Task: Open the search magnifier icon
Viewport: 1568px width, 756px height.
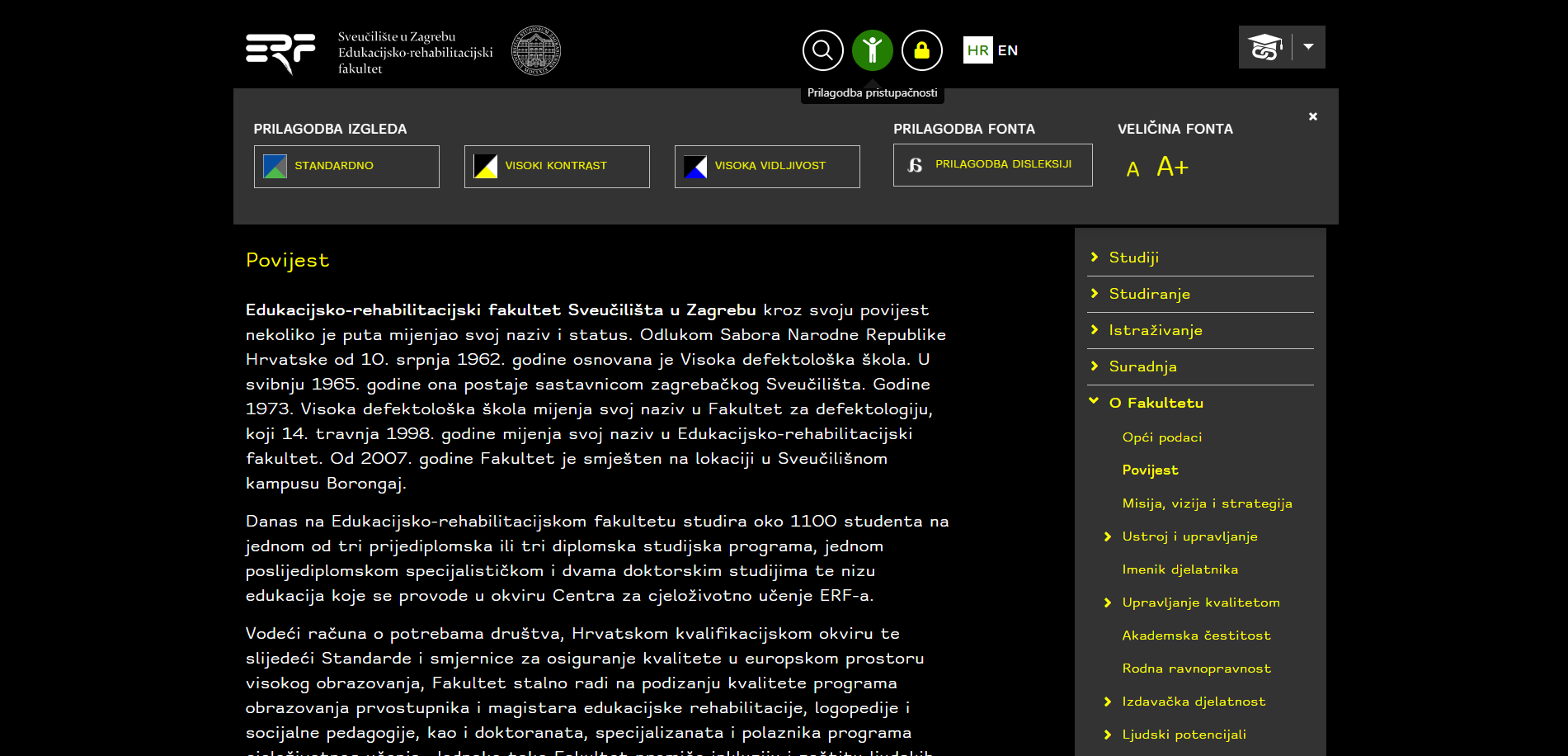Action: point(822,50)
